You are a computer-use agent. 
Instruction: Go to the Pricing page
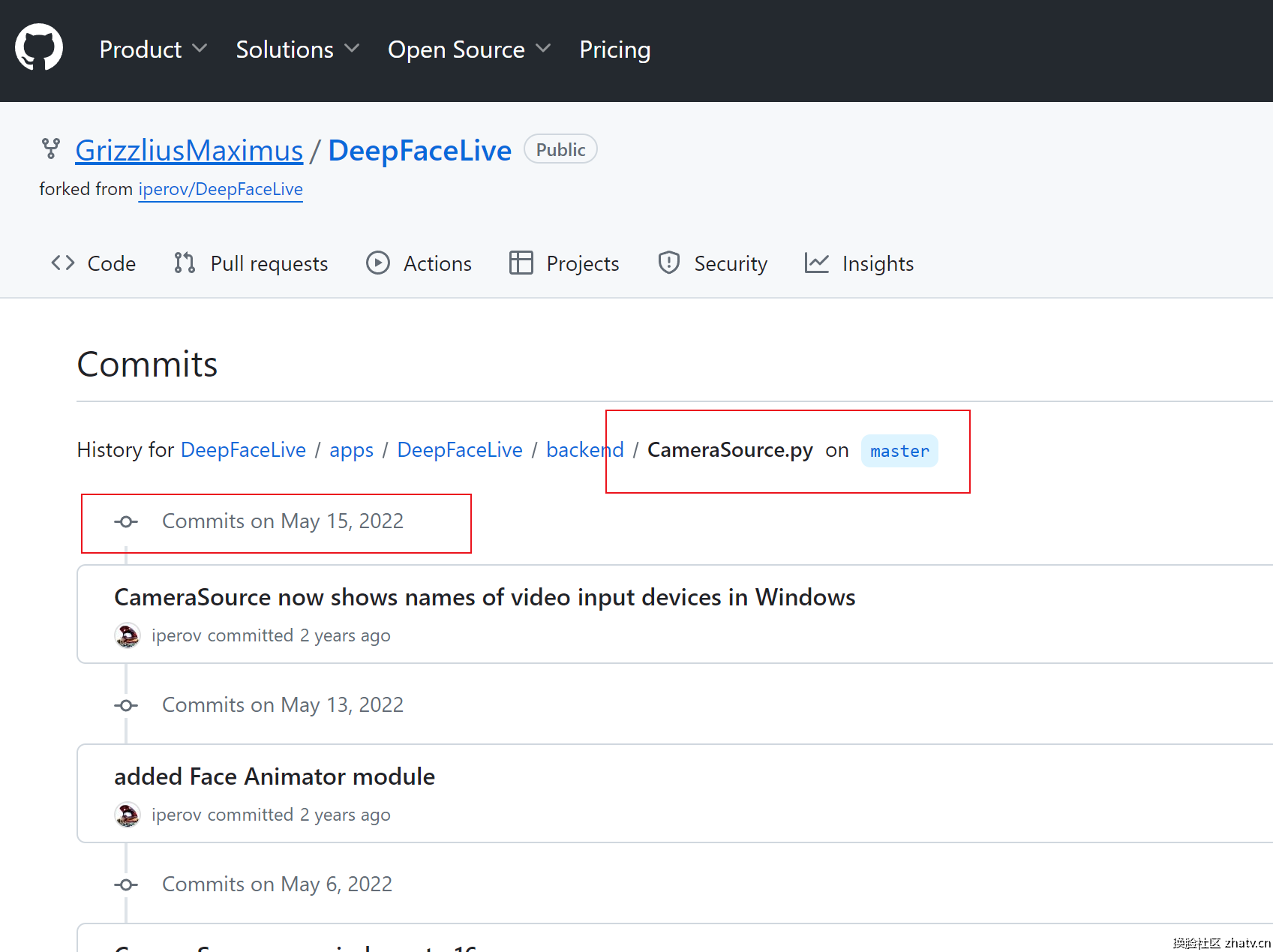tap(615, 50)
